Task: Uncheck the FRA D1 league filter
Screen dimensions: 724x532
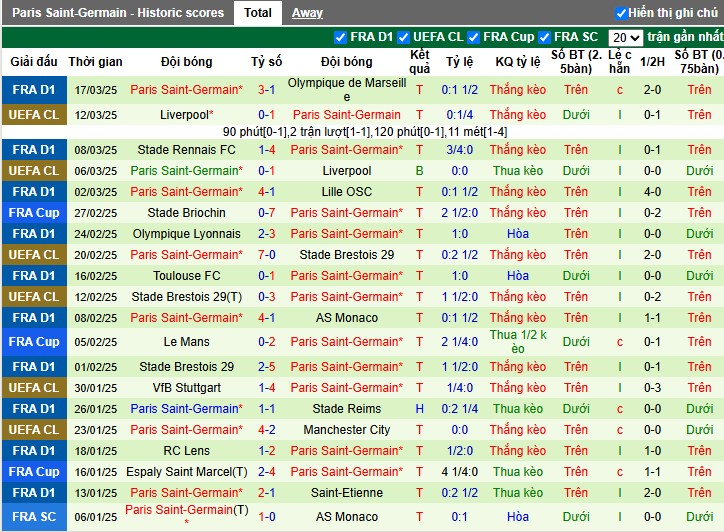Action: point(340,37)
